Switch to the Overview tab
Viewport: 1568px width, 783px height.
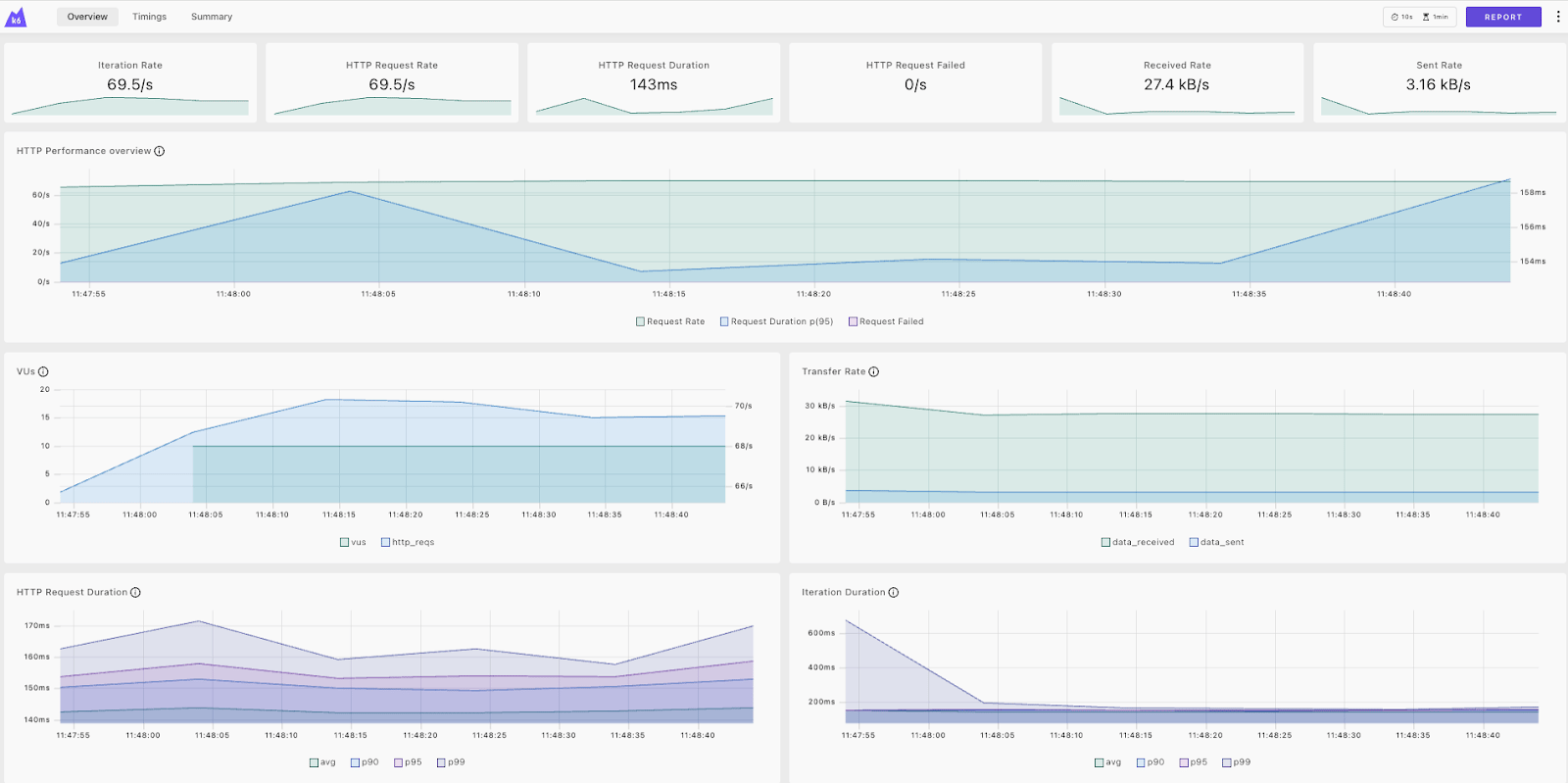87,17
